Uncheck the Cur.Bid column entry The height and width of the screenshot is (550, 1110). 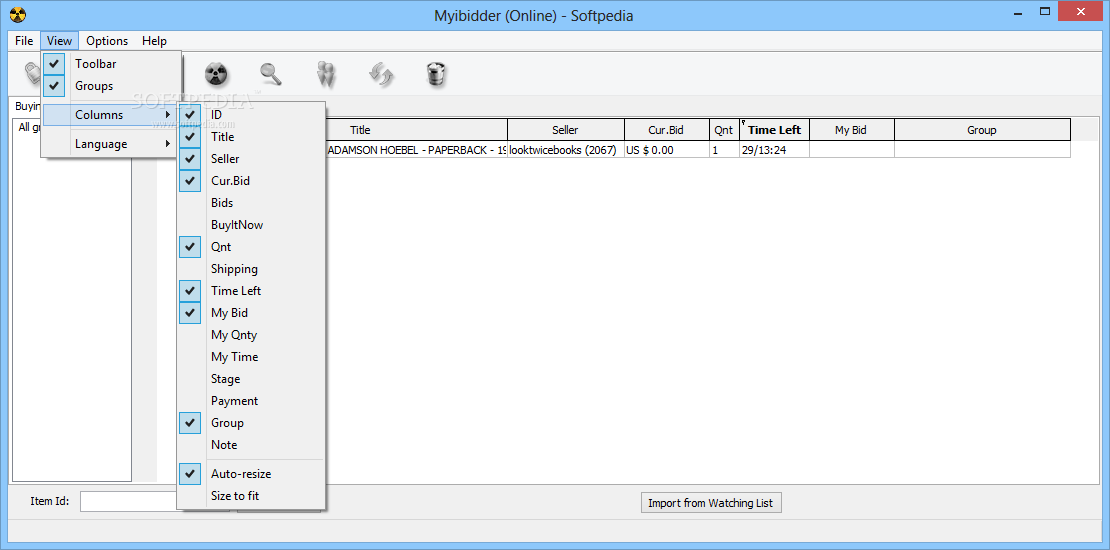tap(251, 181)
